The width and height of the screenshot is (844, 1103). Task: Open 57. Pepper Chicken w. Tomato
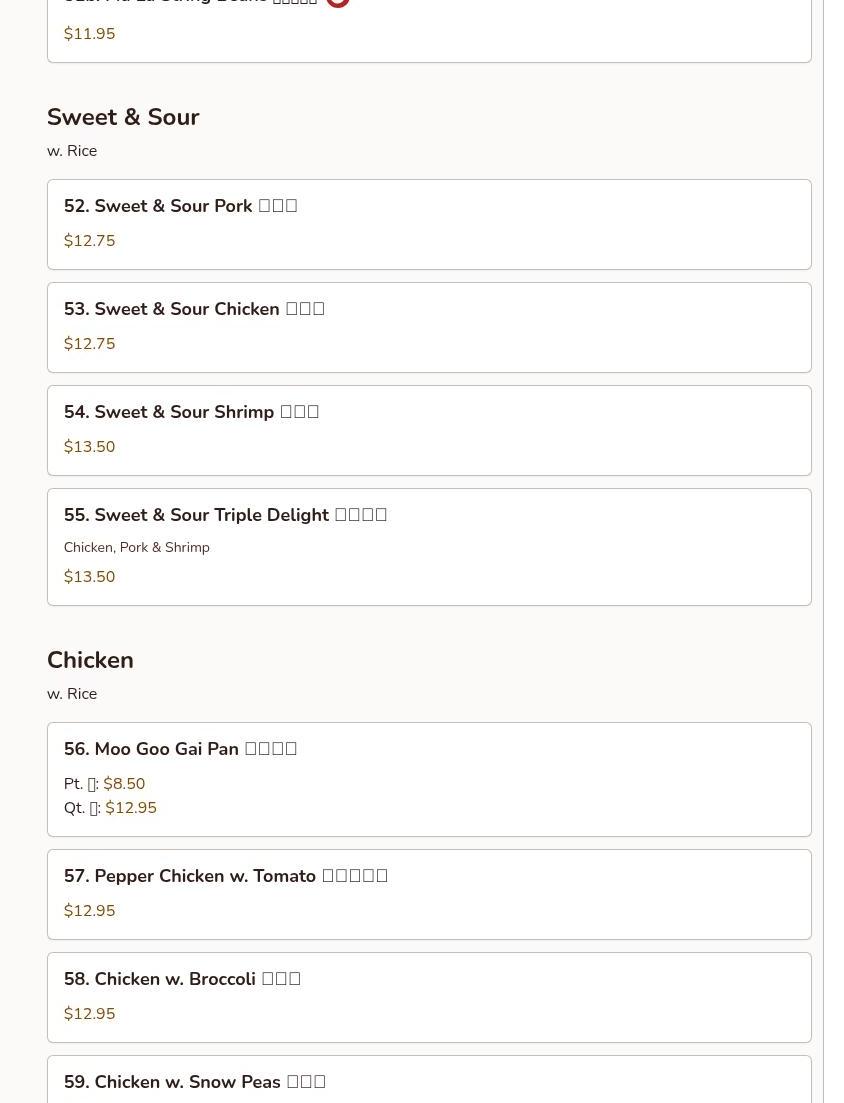pyautogui.click(x=225, y=876)
